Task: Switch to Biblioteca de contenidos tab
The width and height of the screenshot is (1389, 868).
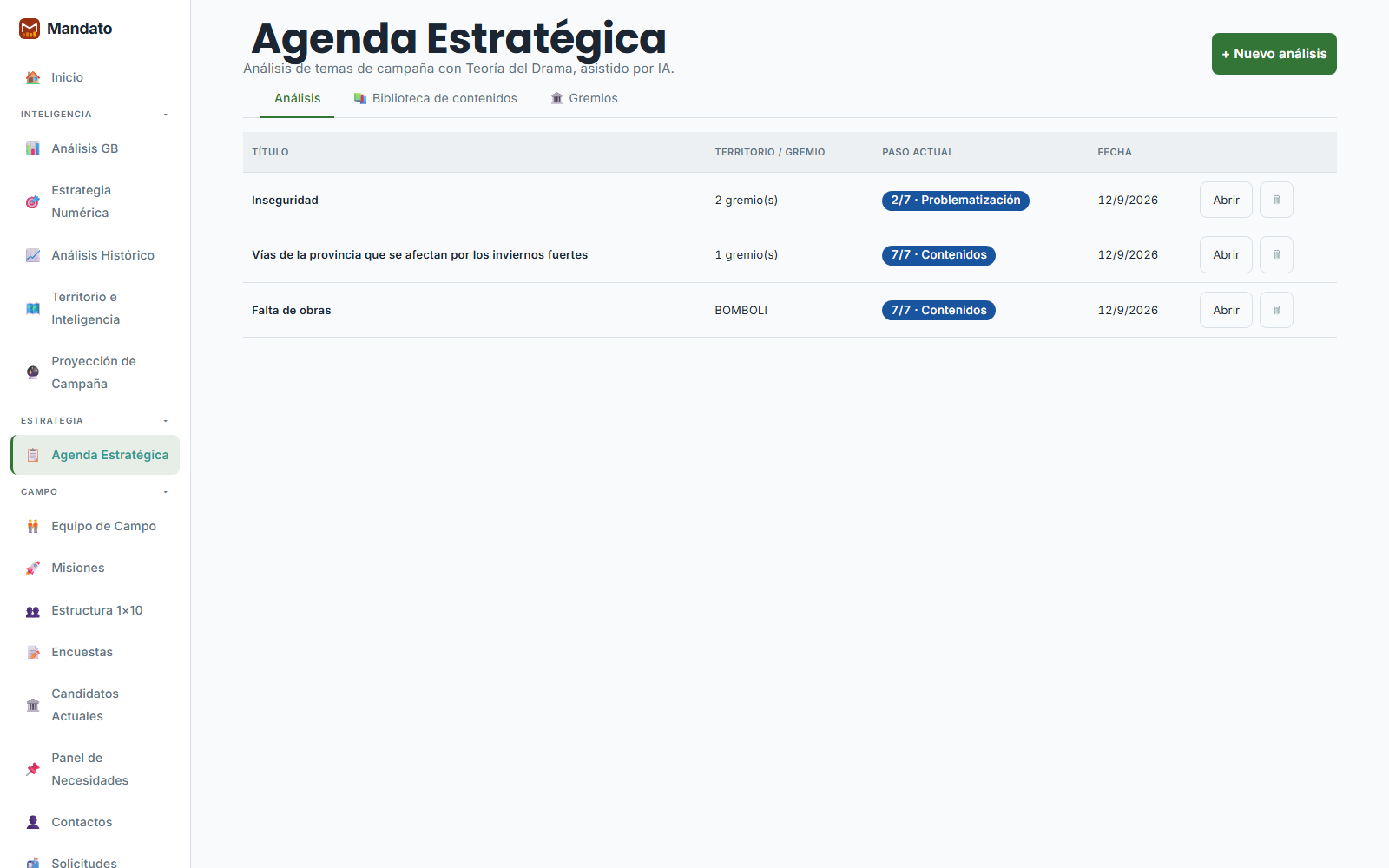Action: 436,99
